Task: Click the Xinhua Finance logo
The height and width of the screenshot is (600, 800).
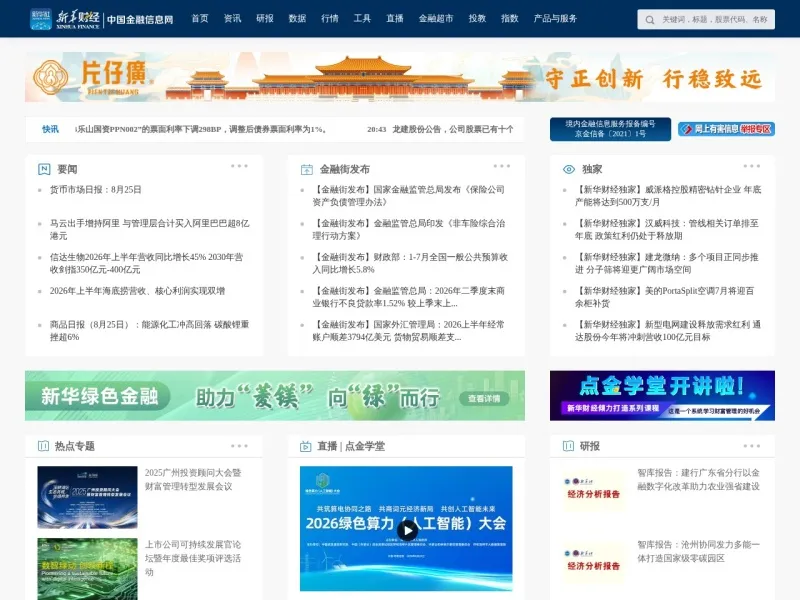Action: tap(65, 19)
